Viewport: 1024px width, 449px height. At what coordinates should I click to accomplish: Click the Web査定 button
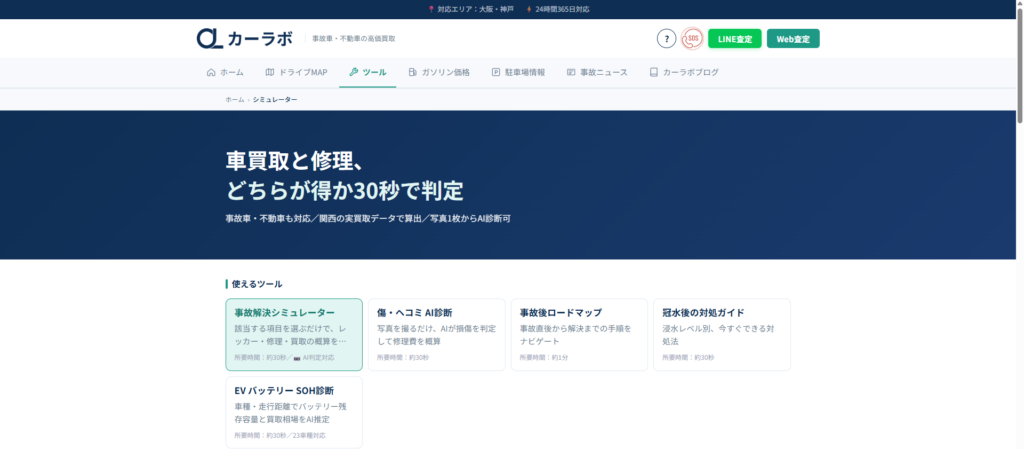(793, 39)
